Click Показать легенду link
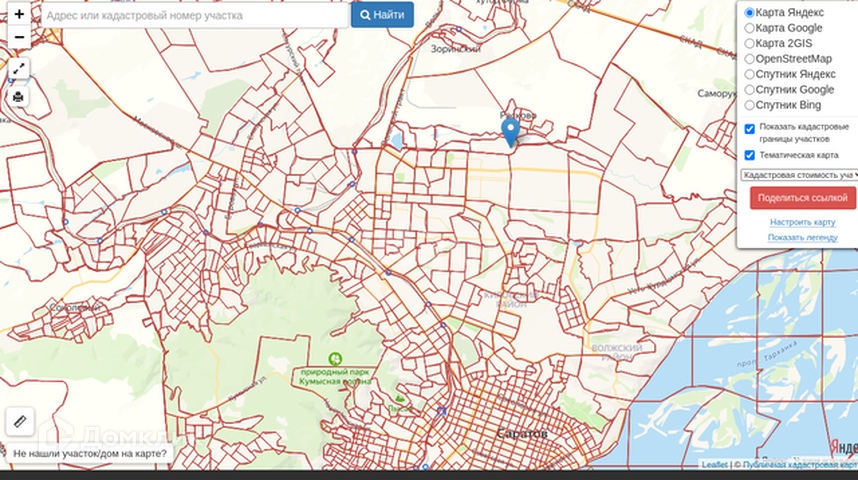The height and width of the screenshot is (480, 858). click(802, 238)
